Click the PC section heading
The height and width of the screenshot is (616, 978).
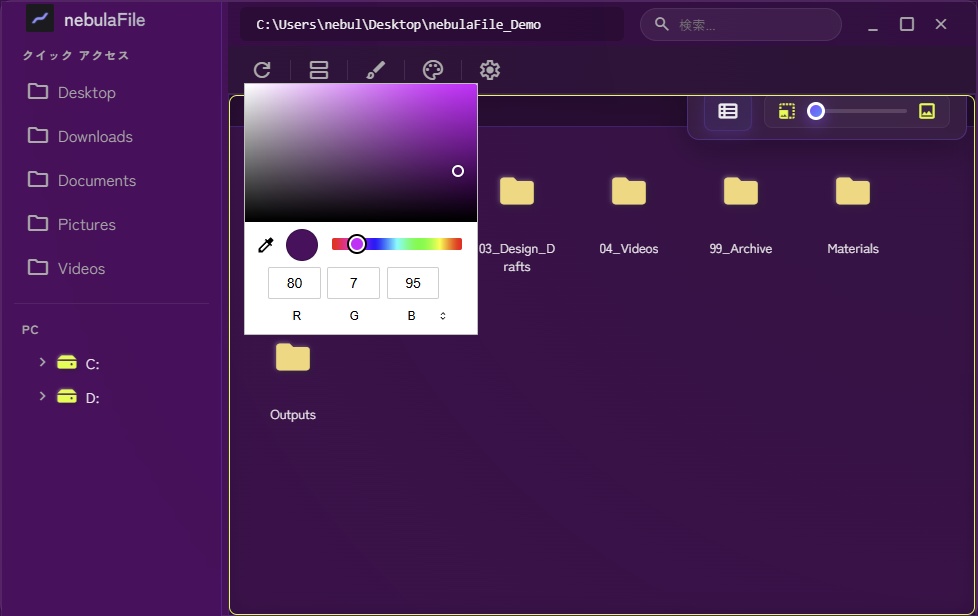point(30,330)
